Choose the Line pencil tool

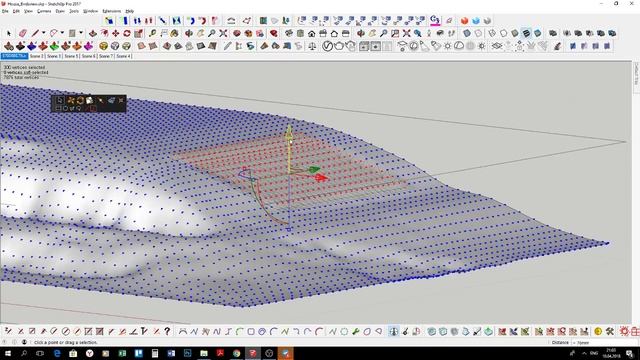click(35, 33)
